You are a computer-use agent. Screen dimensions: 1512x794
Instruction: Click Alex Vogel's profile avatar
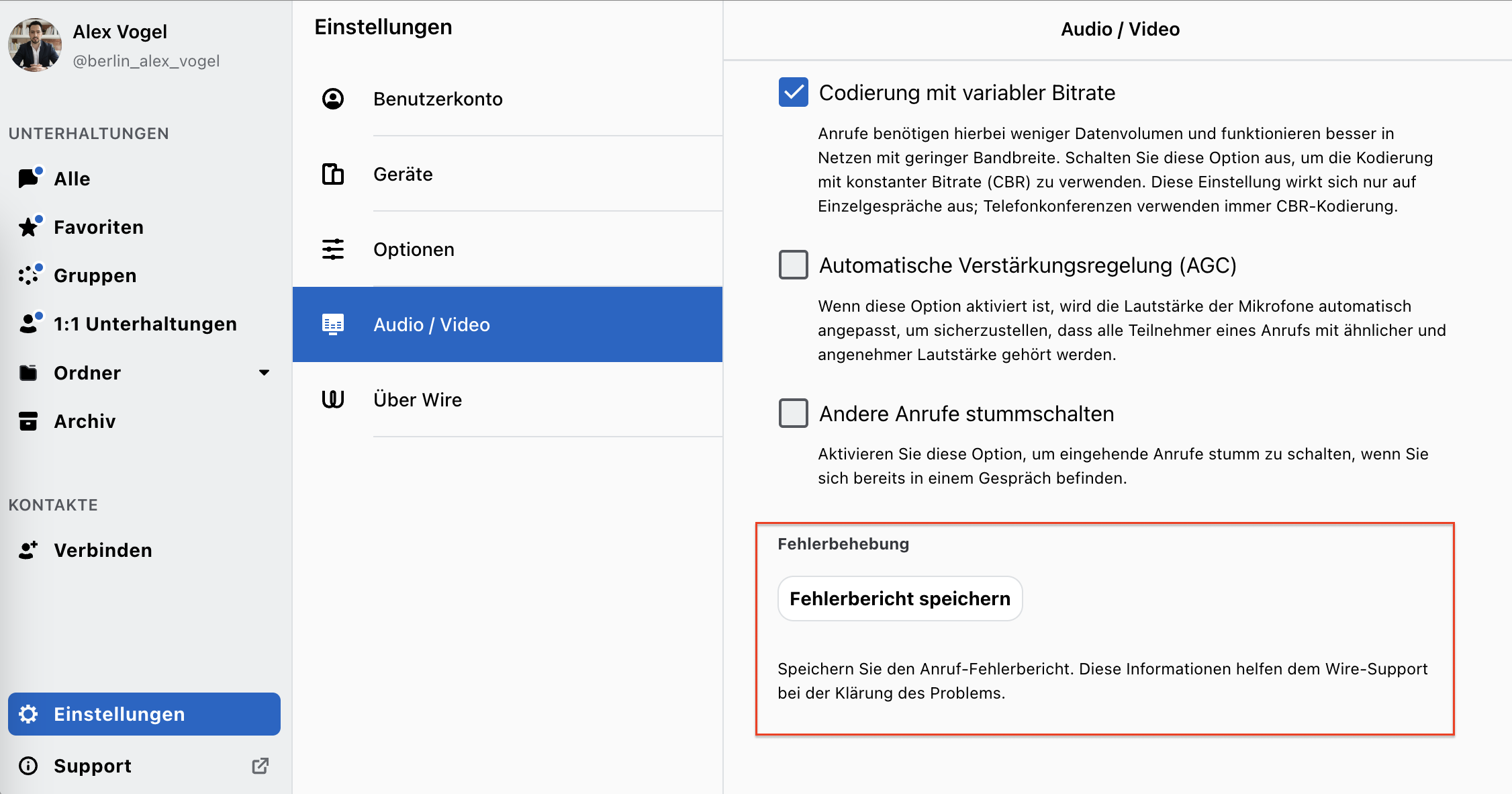tap(35, 45)
